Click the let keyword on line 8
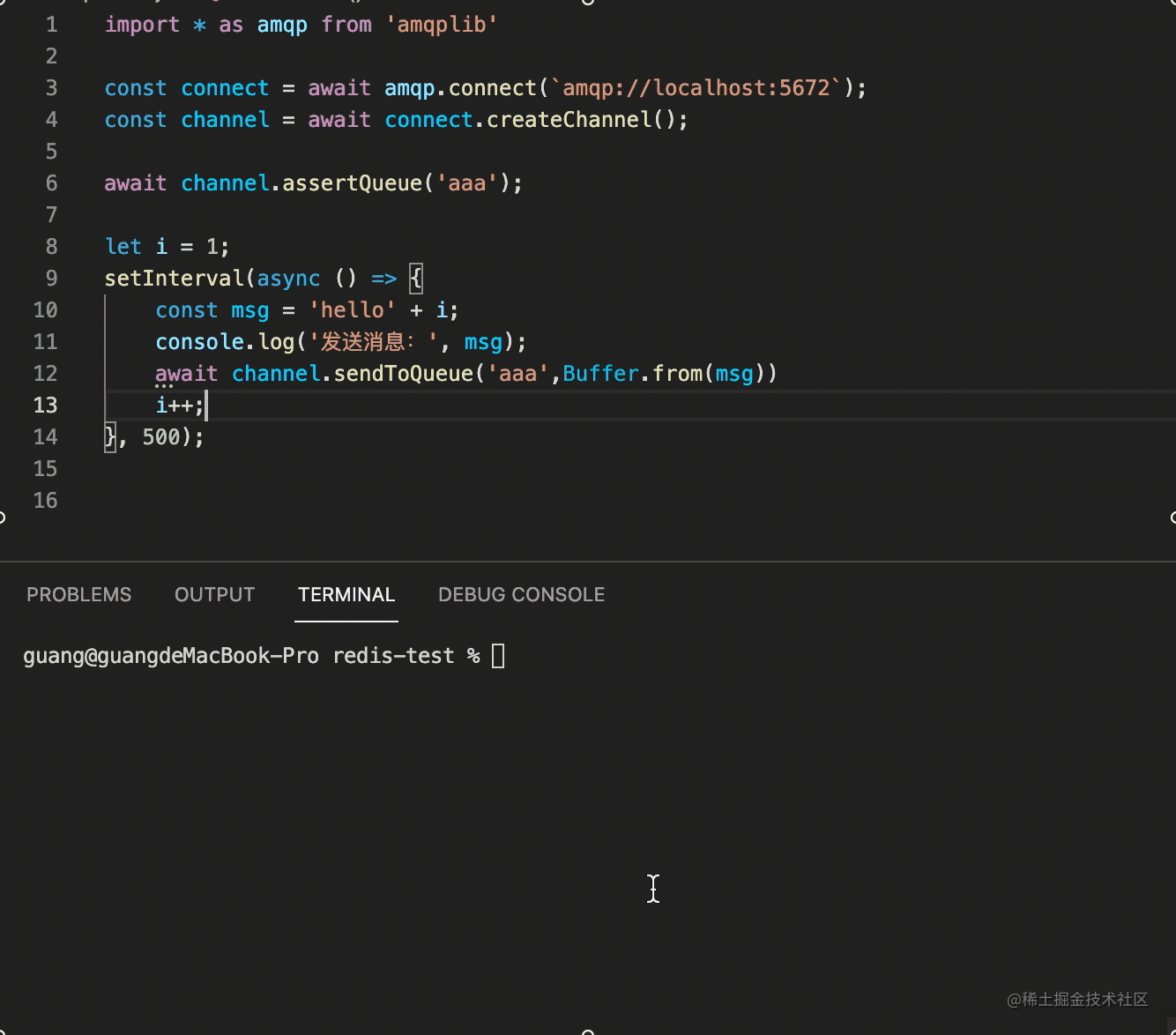The image size is (1176, 1035). [x=123, y=247]
